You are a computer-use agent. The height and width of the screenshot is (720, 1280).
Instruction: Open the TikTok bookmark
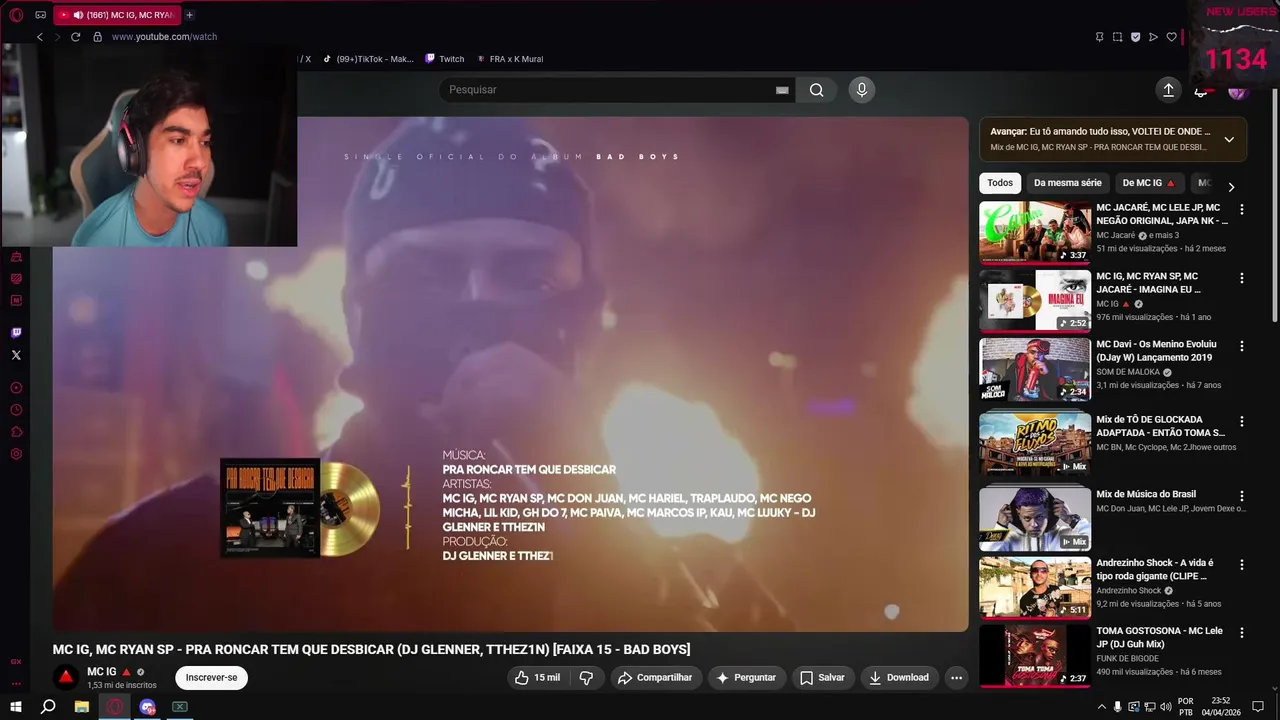coord(368,59)
